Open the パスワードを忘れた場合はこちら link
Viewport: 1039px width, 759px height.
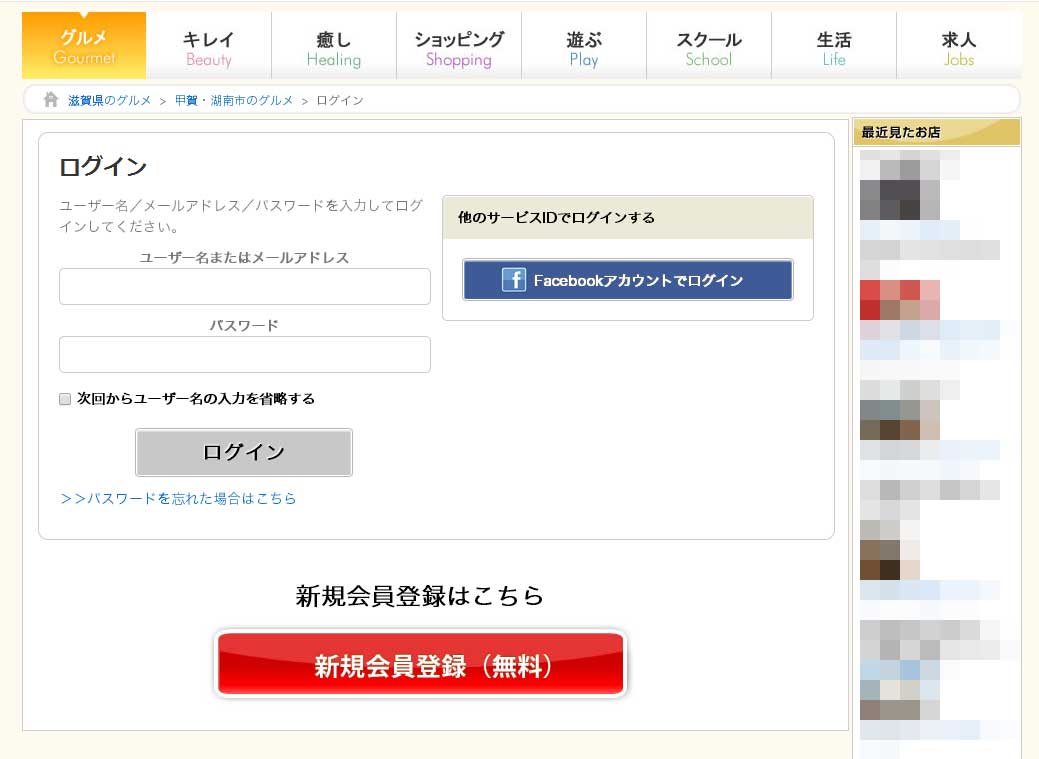[x=178, y=498]
